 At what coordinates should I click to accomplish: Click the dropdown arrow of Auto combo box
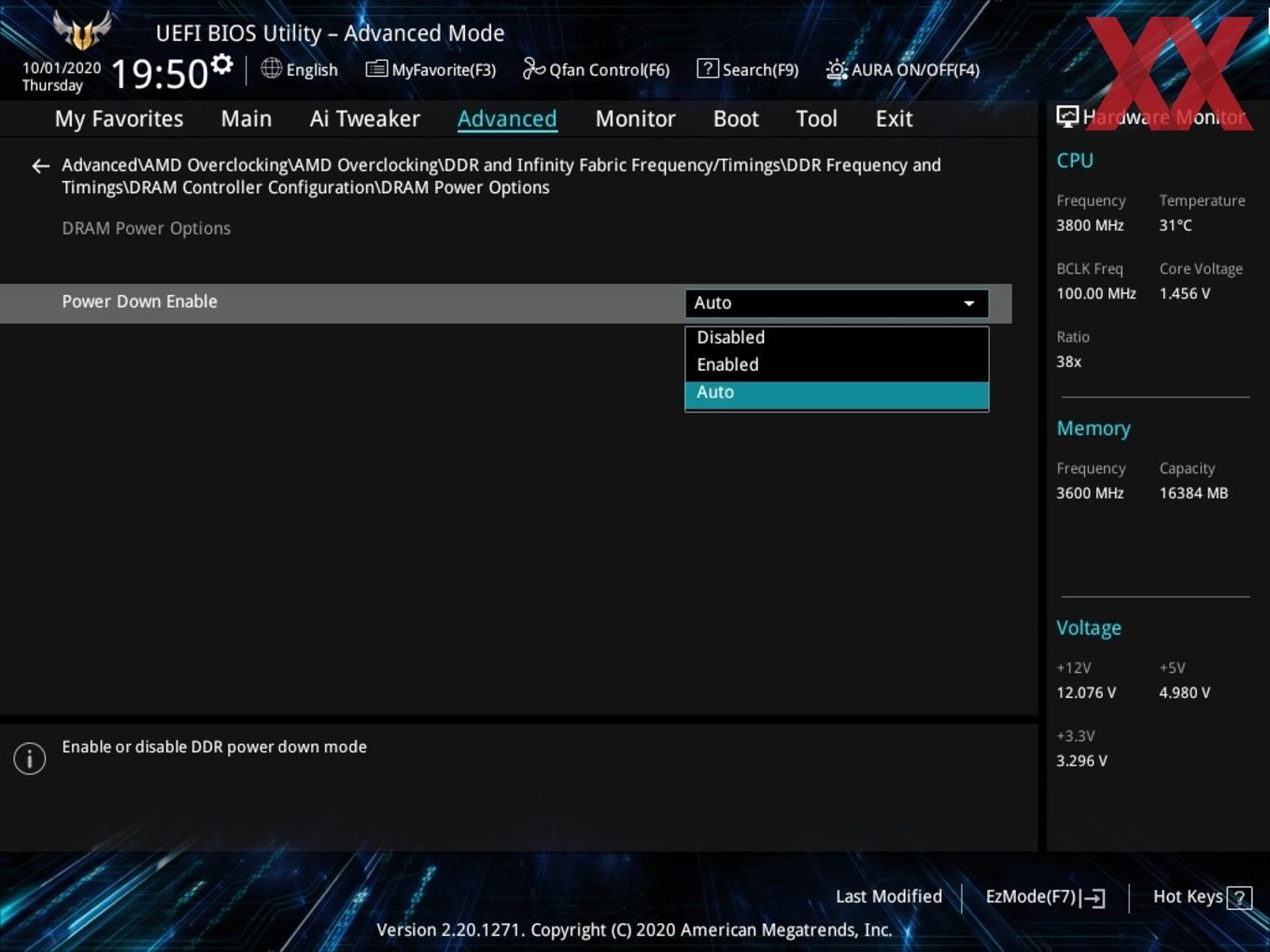click(969, 303)
